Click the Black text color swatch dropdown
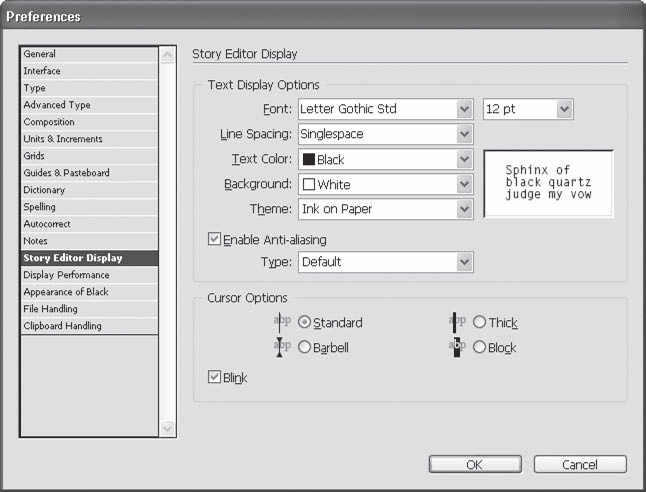 [x=385, y=160]
